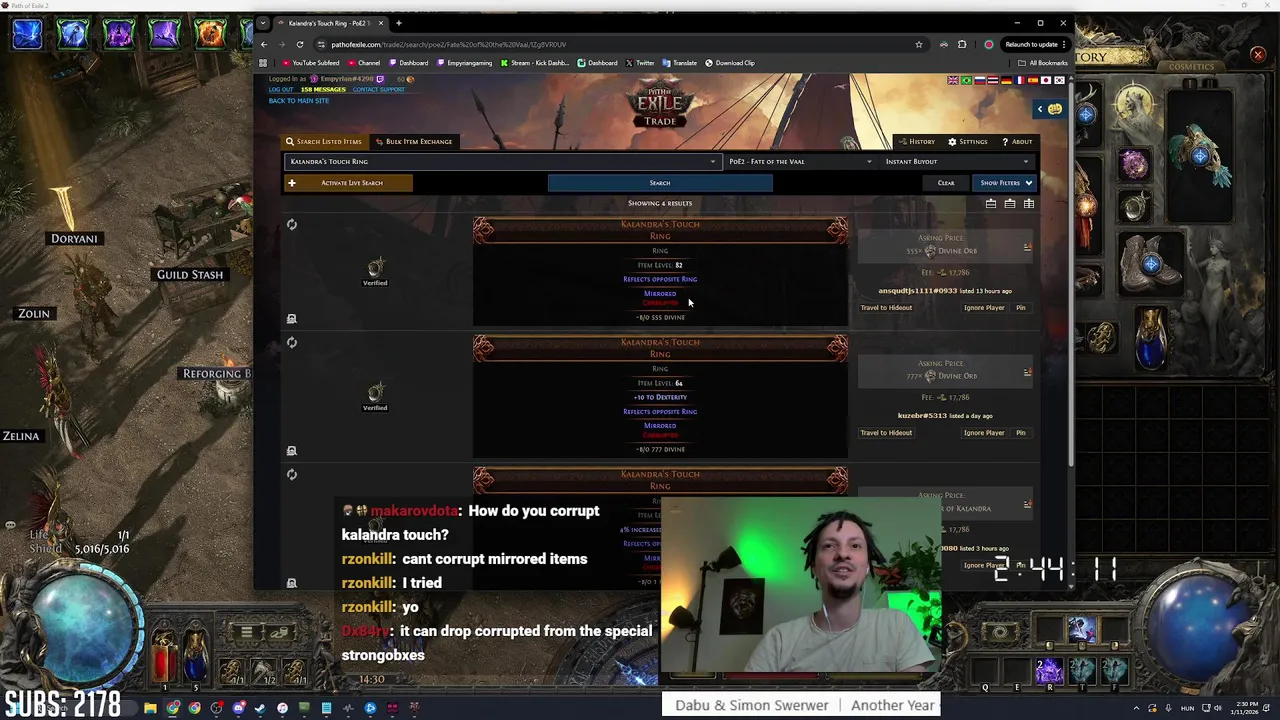
Task: Select the English UK flag language
Action: pos(954,81)
